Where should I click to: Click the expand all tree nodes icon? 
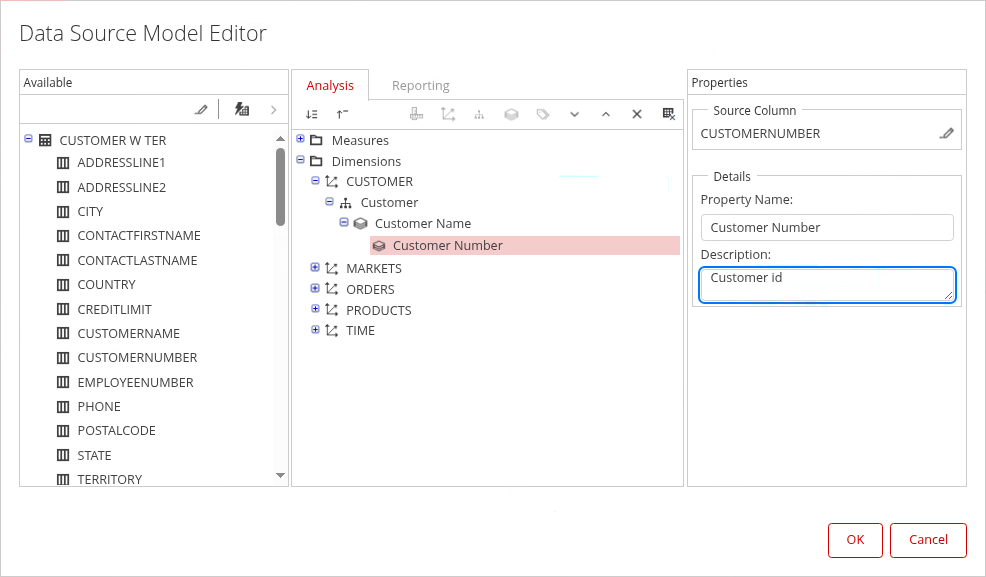click(x=312, y=114)
